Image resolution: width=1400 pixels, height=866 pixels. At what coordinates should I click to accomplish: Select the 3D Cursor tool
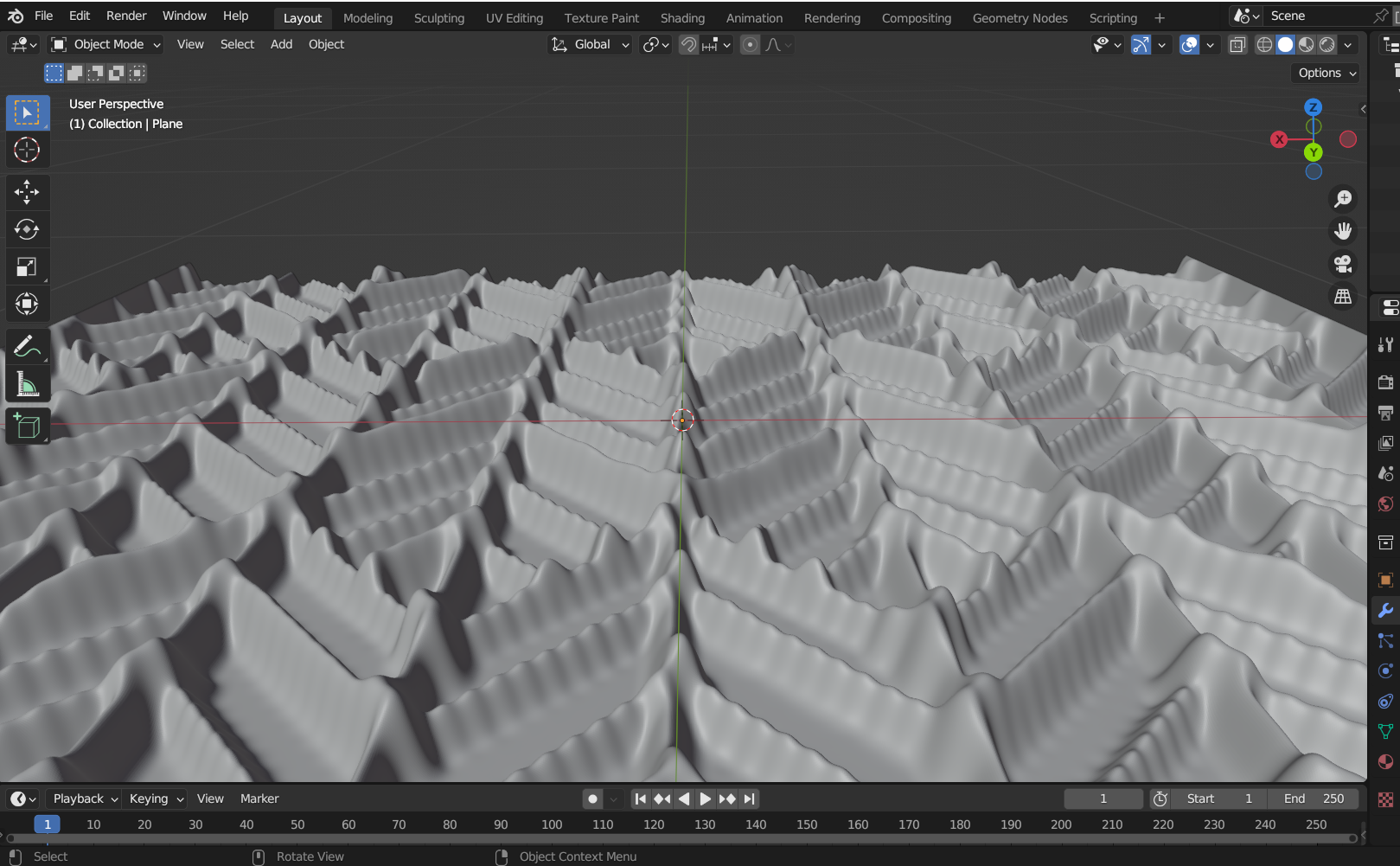click(27, 150)
